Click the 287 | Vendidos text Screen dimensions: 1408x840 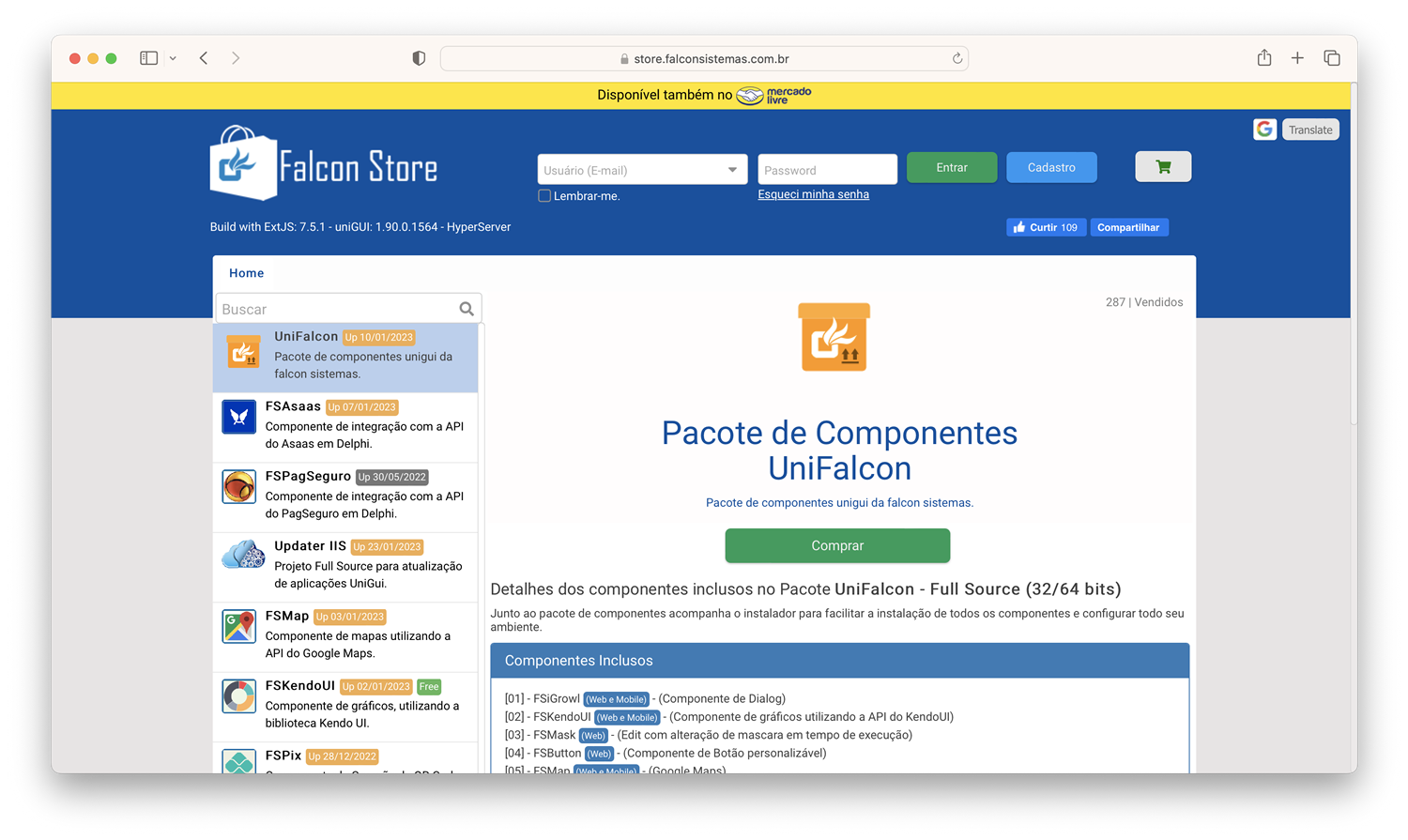tap(1144, 302)
